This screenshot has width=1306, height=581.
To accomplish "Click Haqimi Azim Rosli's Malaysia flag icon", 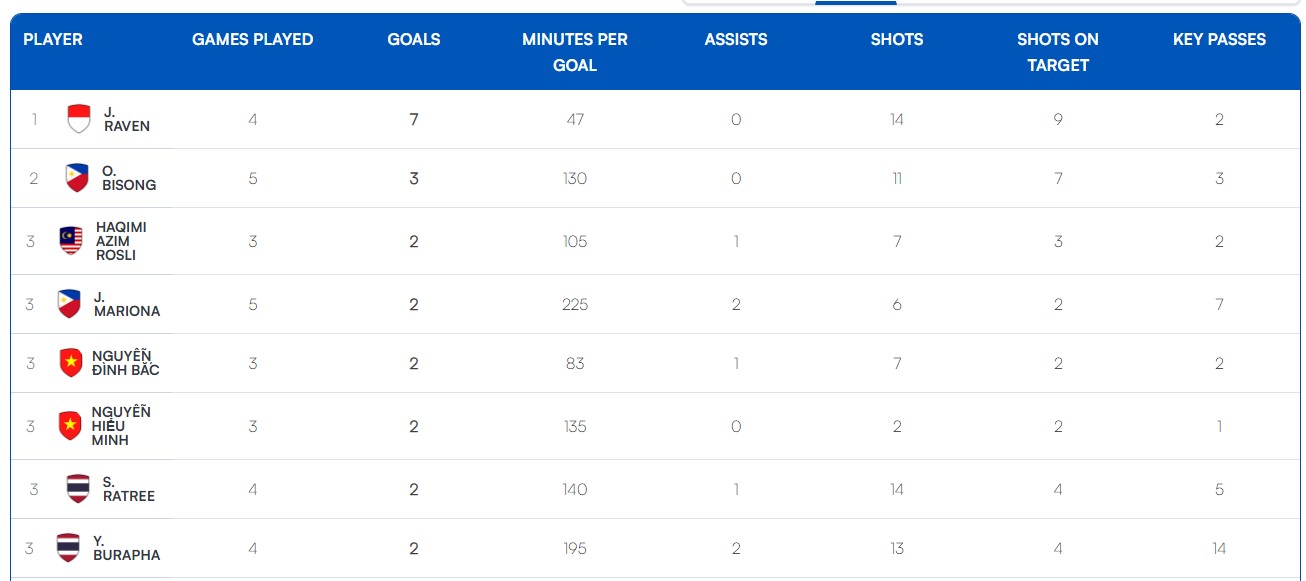I will coord(71,241).
